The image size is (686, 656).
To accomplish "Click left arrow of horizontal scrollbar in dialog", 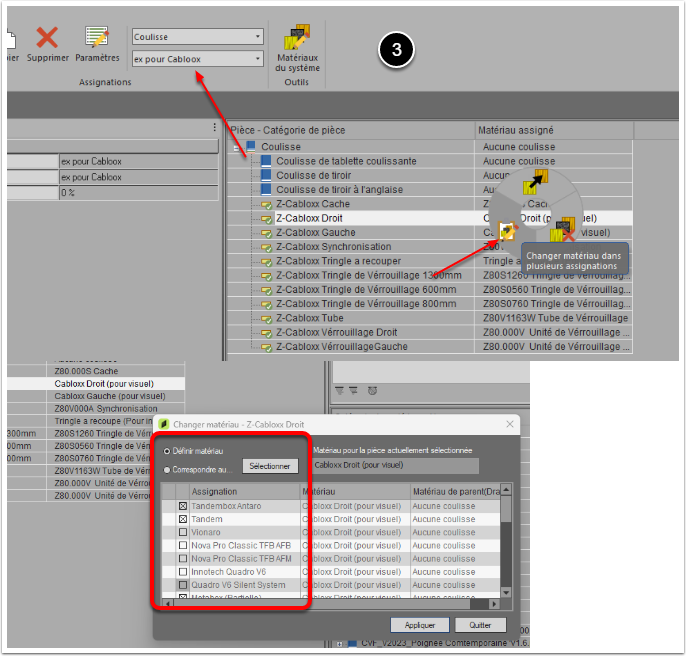I will [x=168, y=604].
